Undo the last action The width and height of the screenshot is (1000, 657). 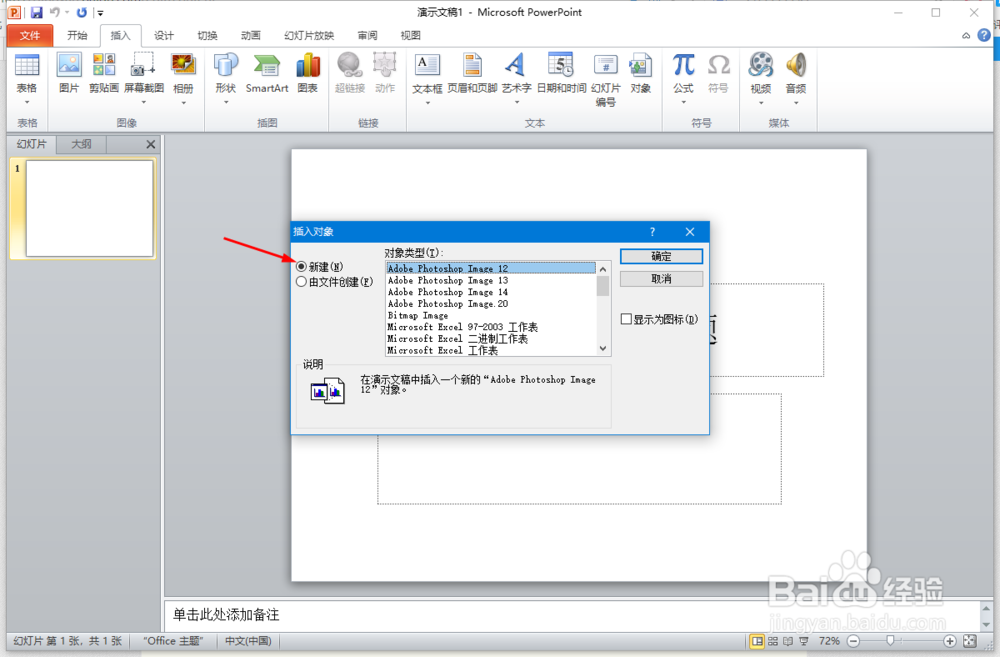click(x=55, y=12)
